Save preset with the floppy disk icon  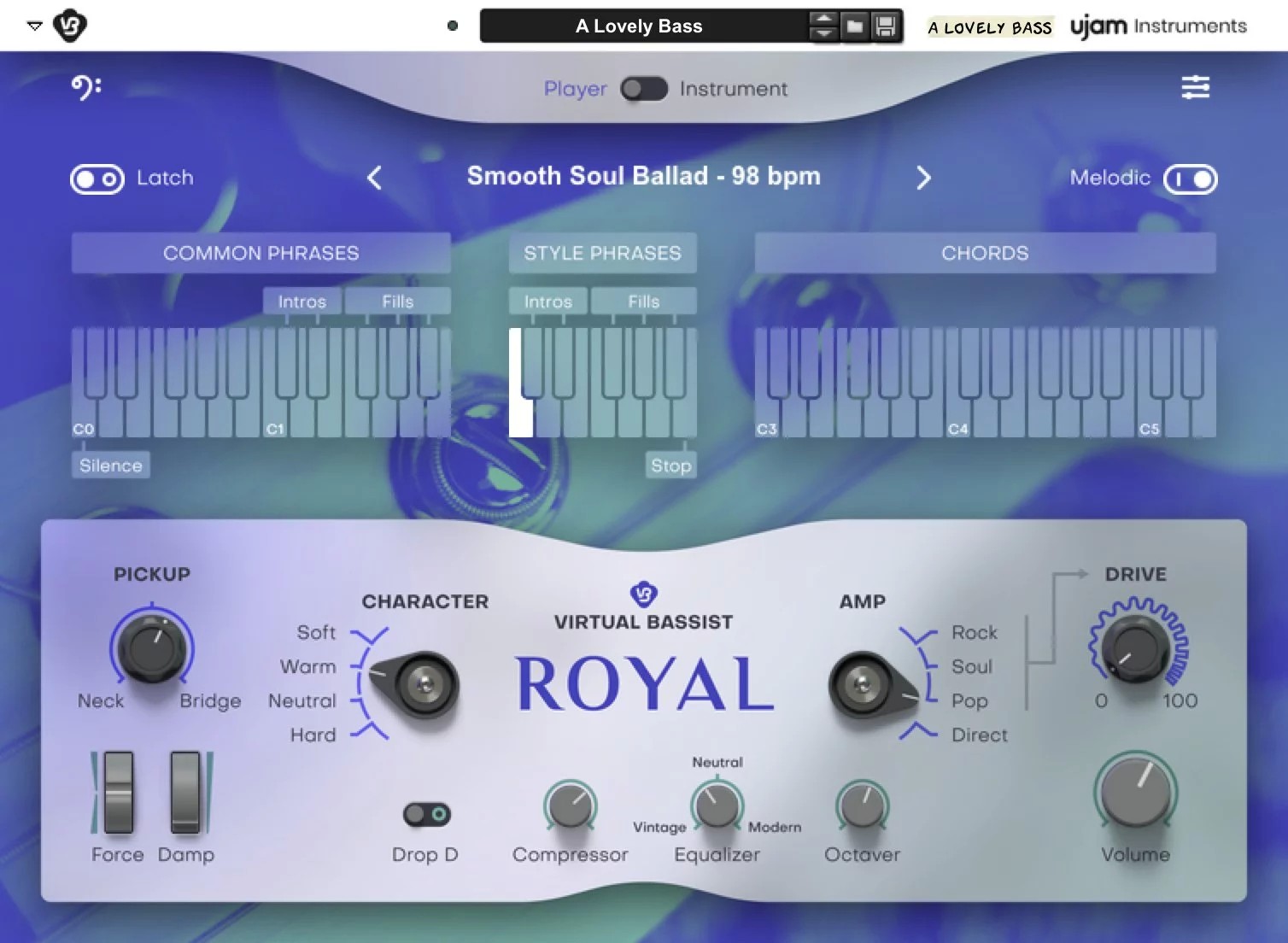point(886,26)
